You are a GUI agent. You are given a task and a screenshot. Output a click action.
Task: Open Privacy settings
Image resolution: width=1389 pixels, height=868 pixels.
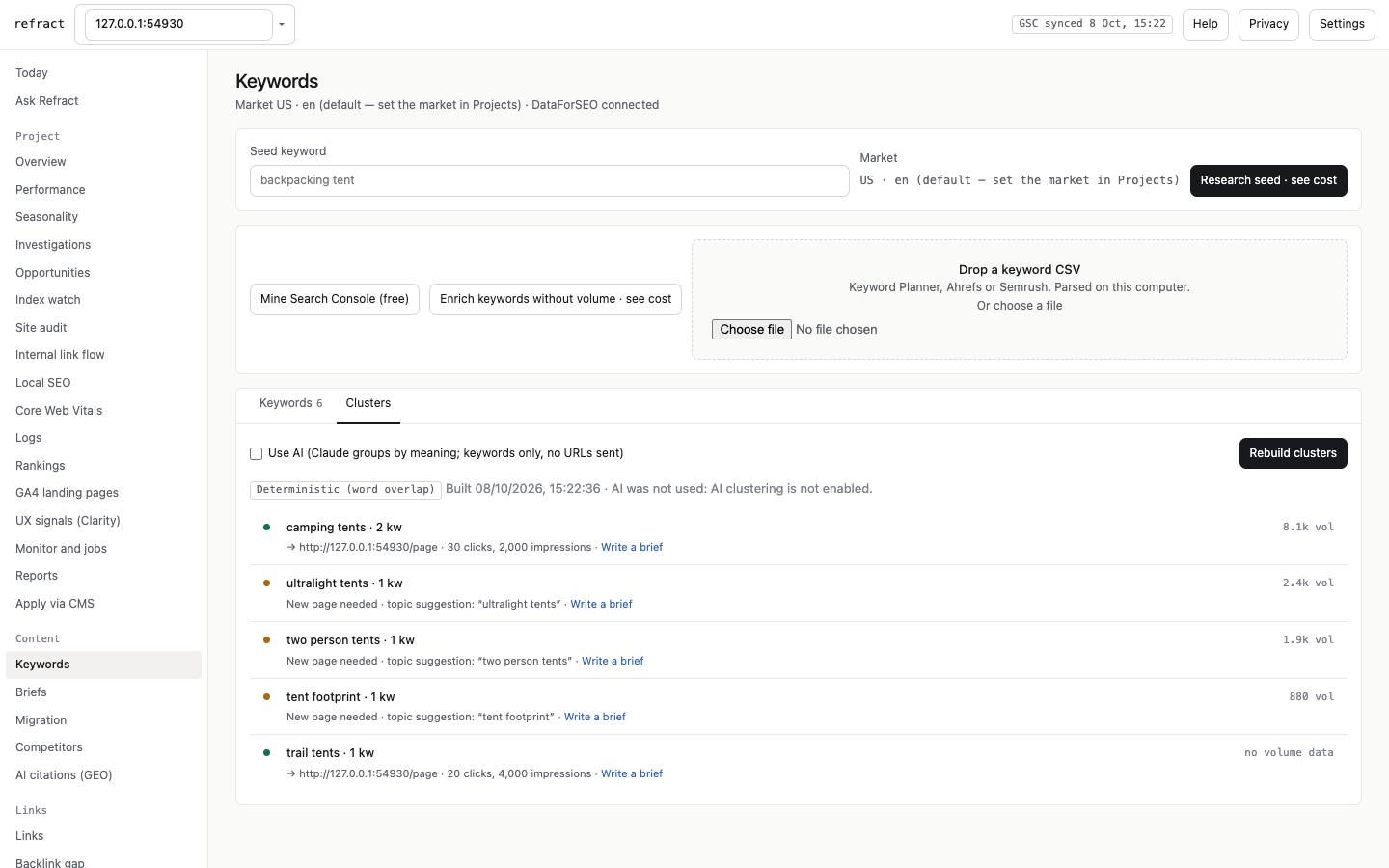pyautogui.click(x=1268, y=24)
